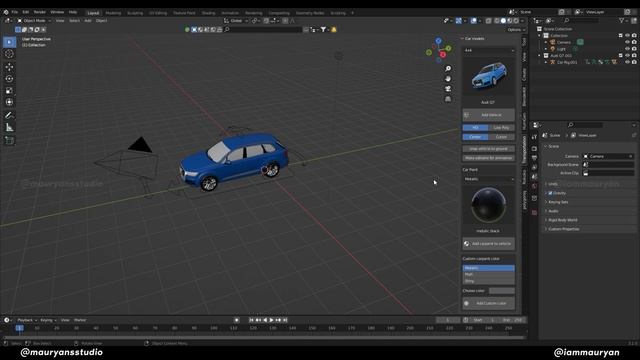Select the Scale tool
The image size is (640, 360).
click(9, 90)
